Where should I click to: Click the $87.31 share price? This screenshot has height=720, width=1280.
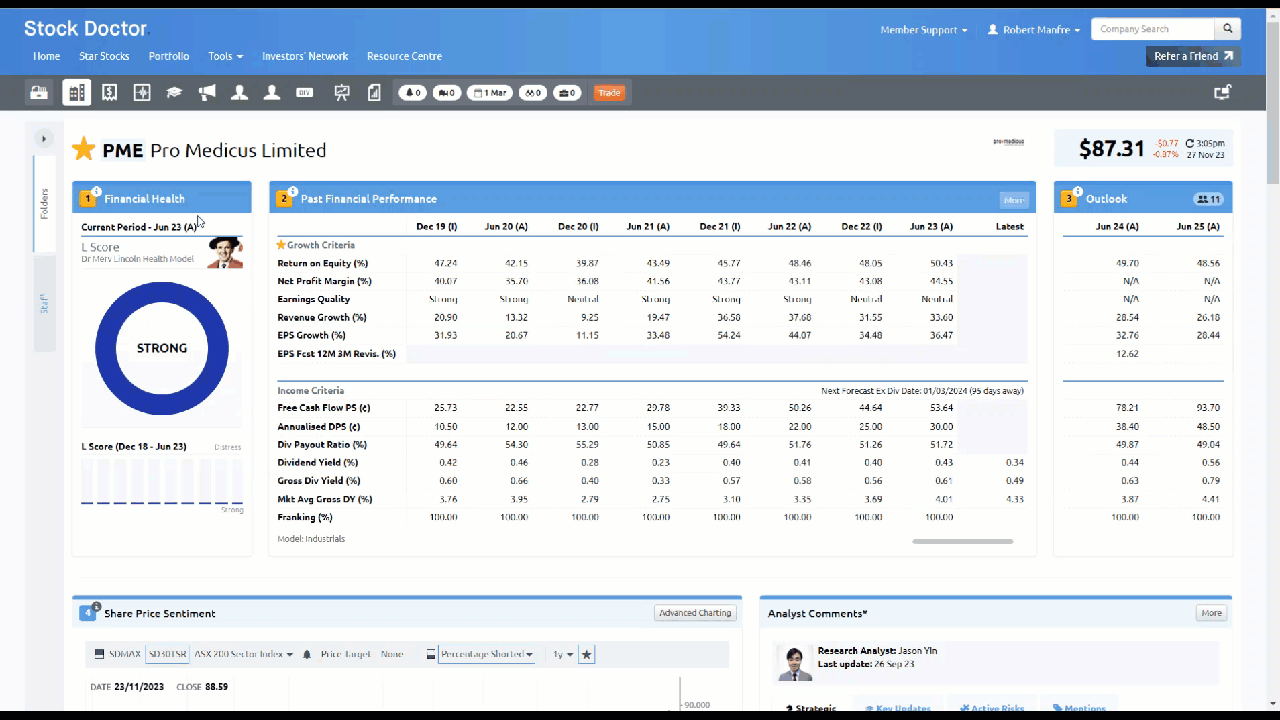[1112, 149]
